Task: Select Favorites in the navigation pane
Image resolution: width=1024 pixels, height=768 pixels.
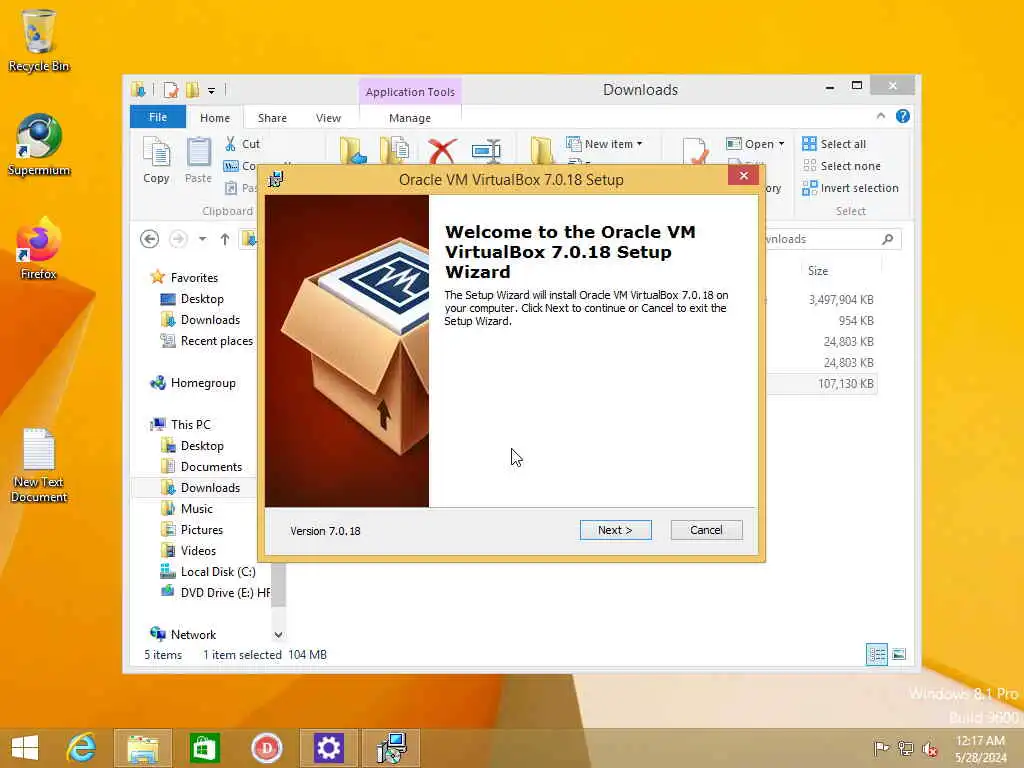Action: pyautogui.click(x=194, y=278)
